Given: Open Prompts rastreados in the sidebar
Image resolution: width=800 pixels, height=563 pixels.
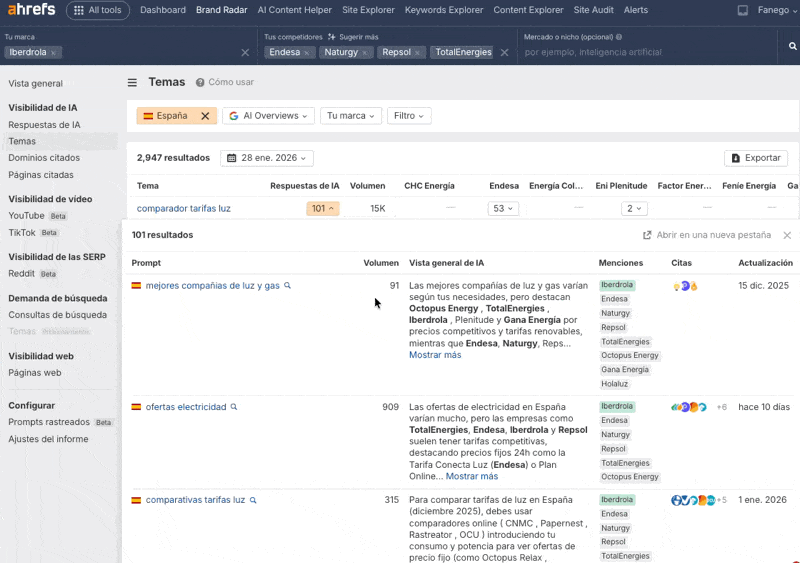Looking at the screenshot, I should click(60, 422).
